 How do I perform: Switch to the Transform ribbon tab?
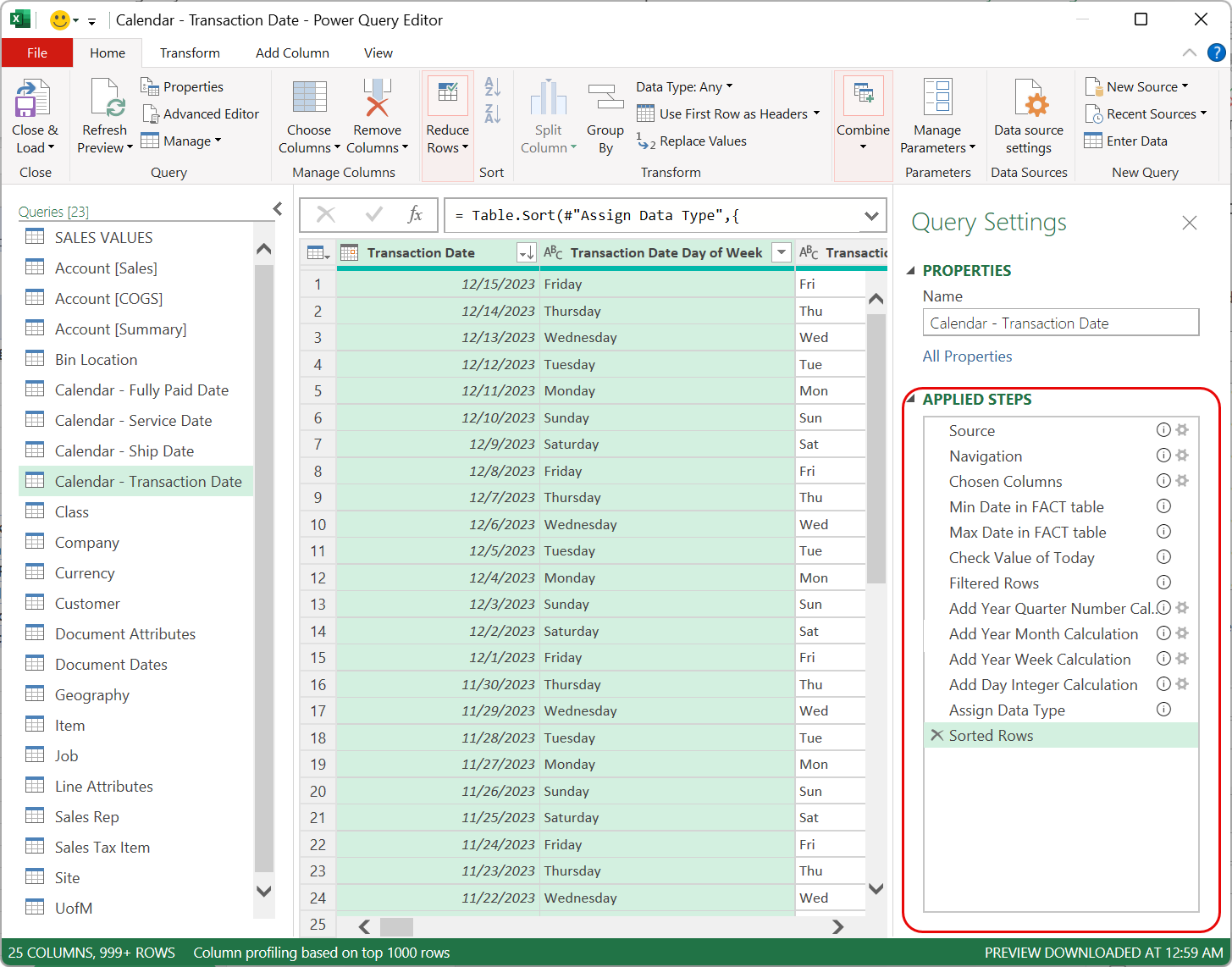(x=190, y=52)
